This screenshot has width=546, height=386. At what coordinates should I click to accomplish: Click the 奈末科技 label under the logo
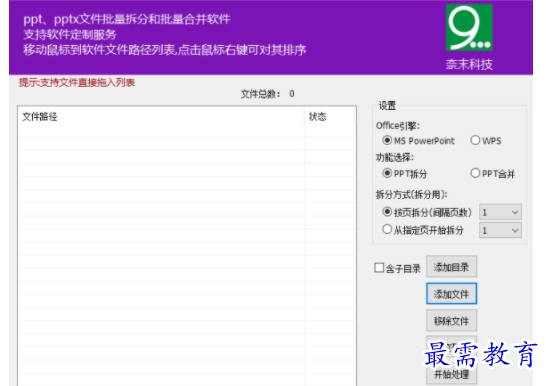coord(469,64)
